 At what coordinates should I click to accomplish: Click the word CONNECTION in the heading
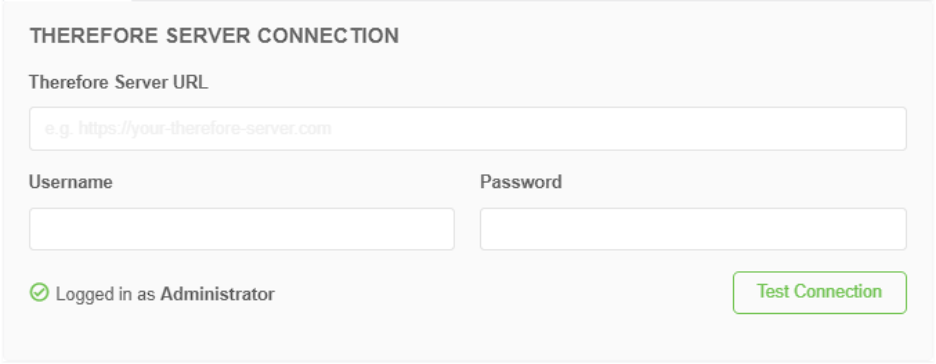(328, 36)
